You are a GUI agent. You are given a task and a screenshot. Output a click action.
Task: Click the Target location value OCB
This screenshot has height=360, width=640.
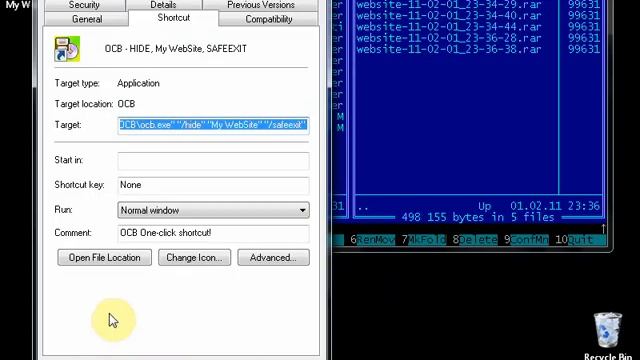(x=126, y=104)
